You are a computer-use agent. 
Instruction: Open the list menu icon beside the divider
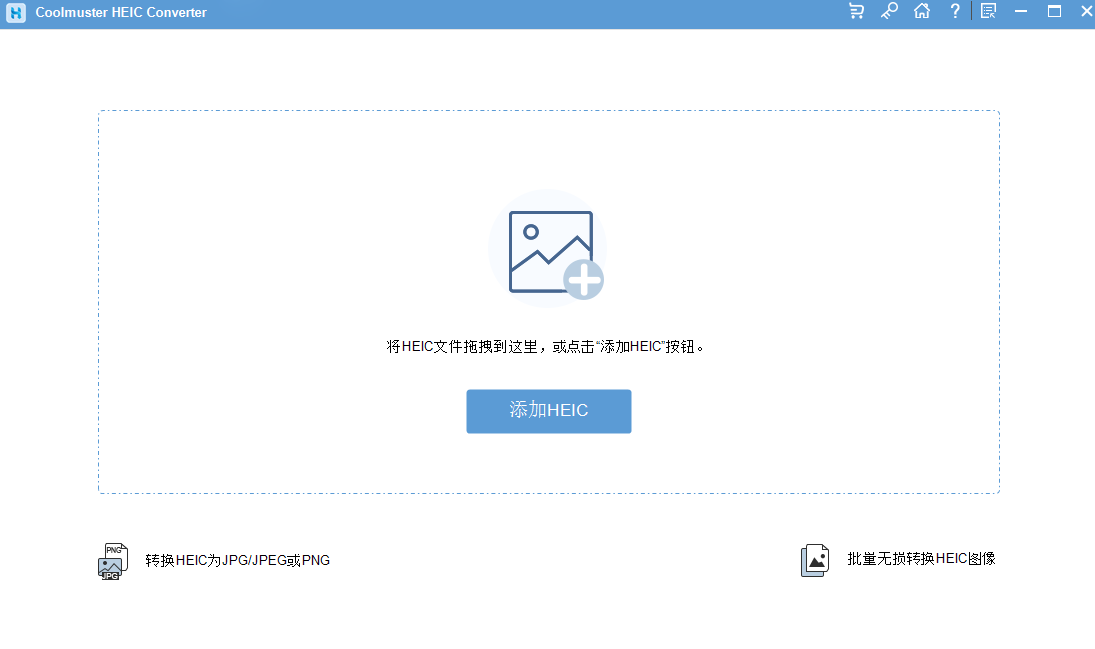pos(988,11)
